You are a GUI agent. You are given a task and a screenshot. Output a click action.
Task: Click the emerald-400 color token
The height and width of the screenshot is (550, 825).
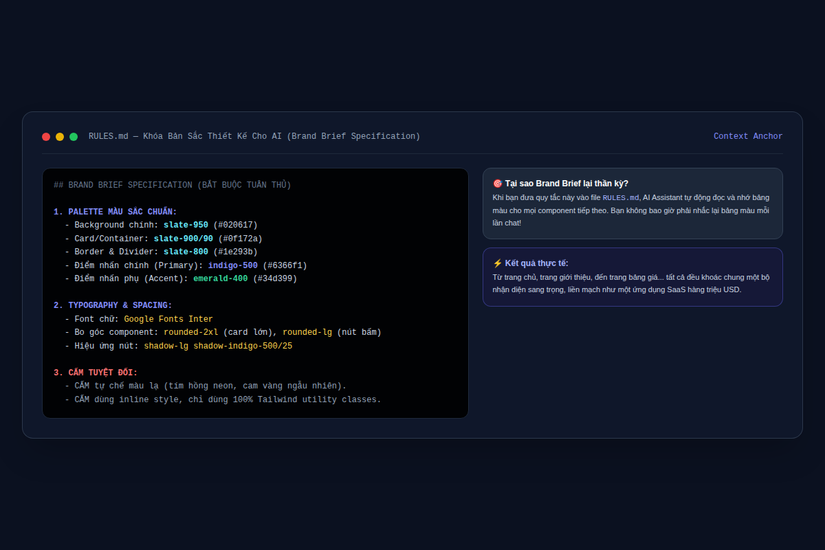point(220,279)
